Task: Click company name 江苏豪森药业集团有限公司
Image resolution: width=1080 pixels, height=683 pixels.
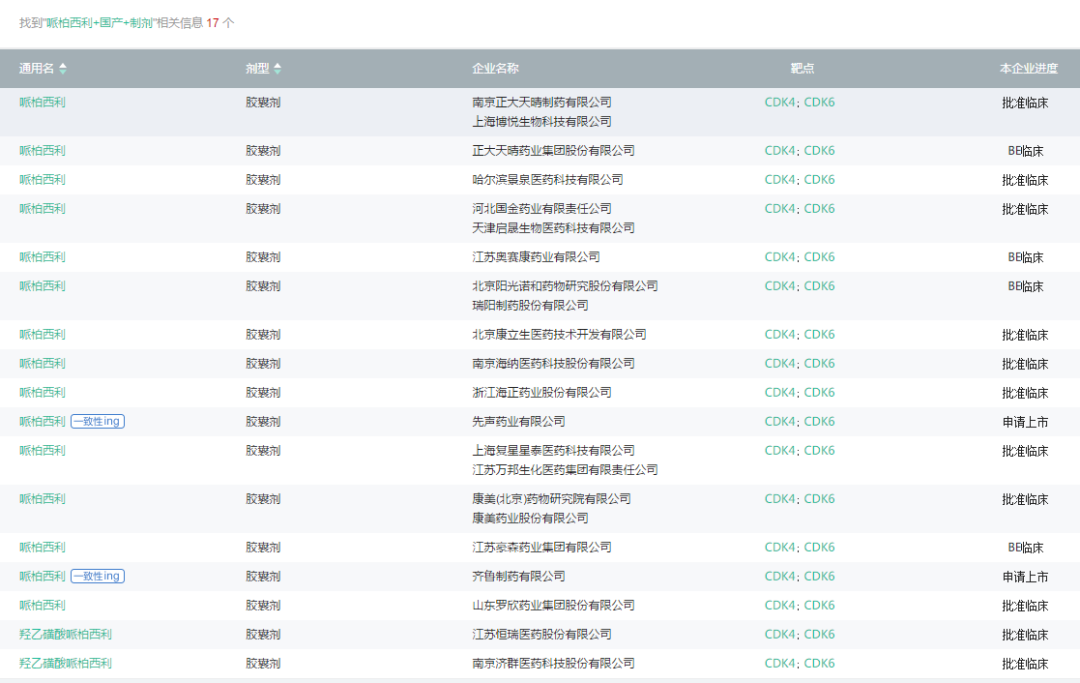Action: click(542, 547)
